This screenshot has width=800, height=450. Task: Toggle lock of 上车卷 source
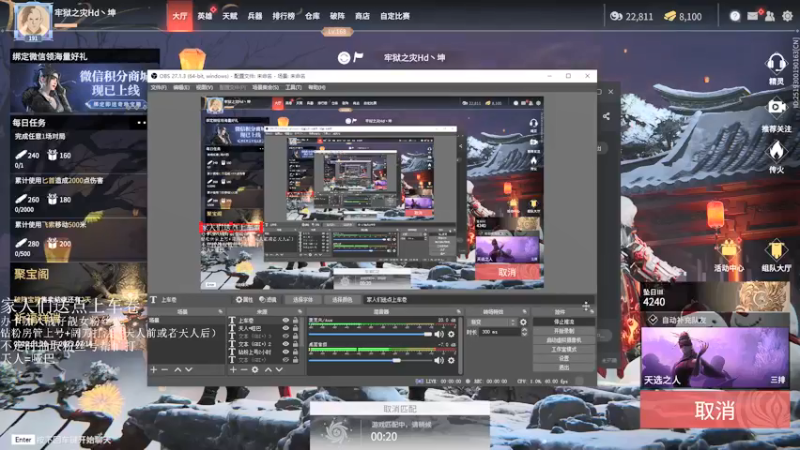pyautogui.click(x=295, y=320)
